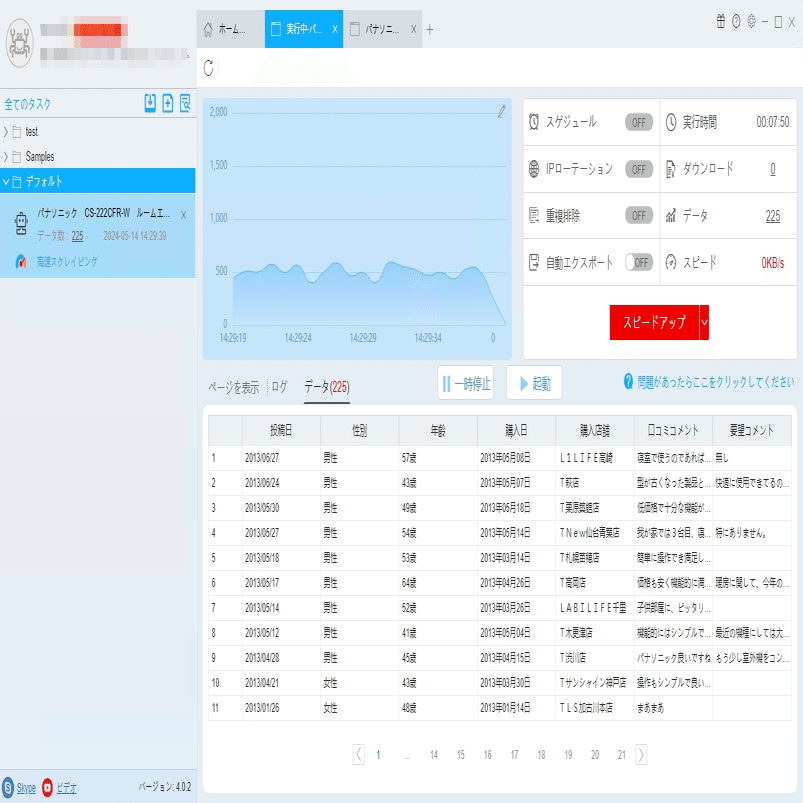Click the cell "T サンシャイン神戸店"
This screenshot has height=803, width=803.
click(593, 683)
